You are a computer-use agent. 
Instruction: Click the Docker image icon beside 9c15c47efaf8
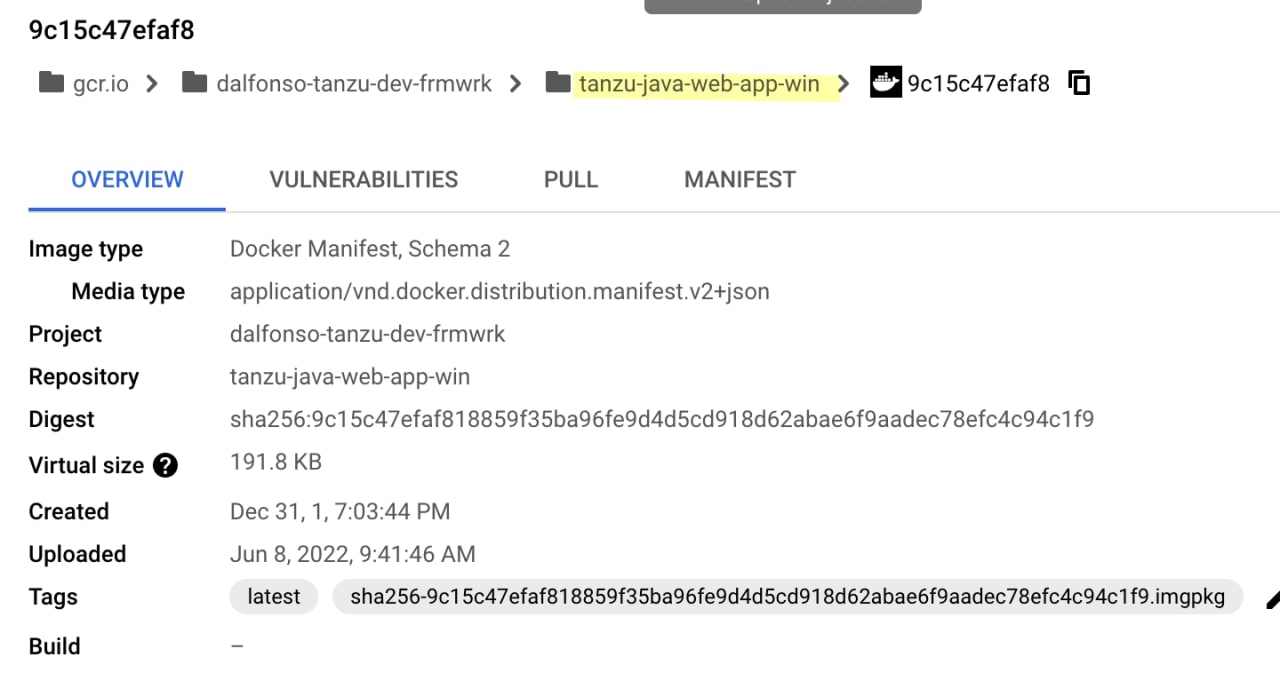tap(886, 82)
